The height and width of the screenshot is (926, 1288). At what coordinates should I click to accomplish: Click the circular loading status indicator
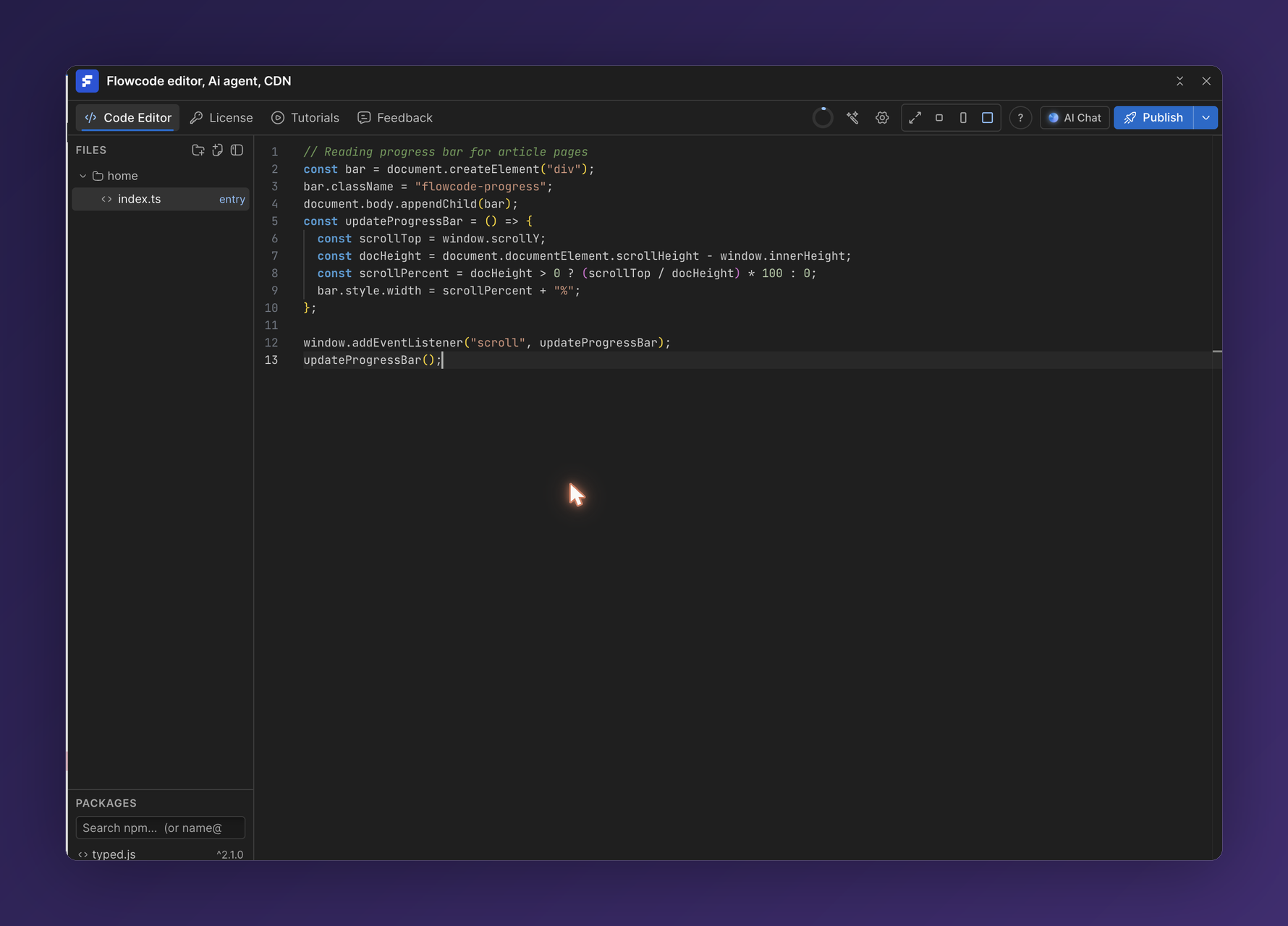pos(823,117)
